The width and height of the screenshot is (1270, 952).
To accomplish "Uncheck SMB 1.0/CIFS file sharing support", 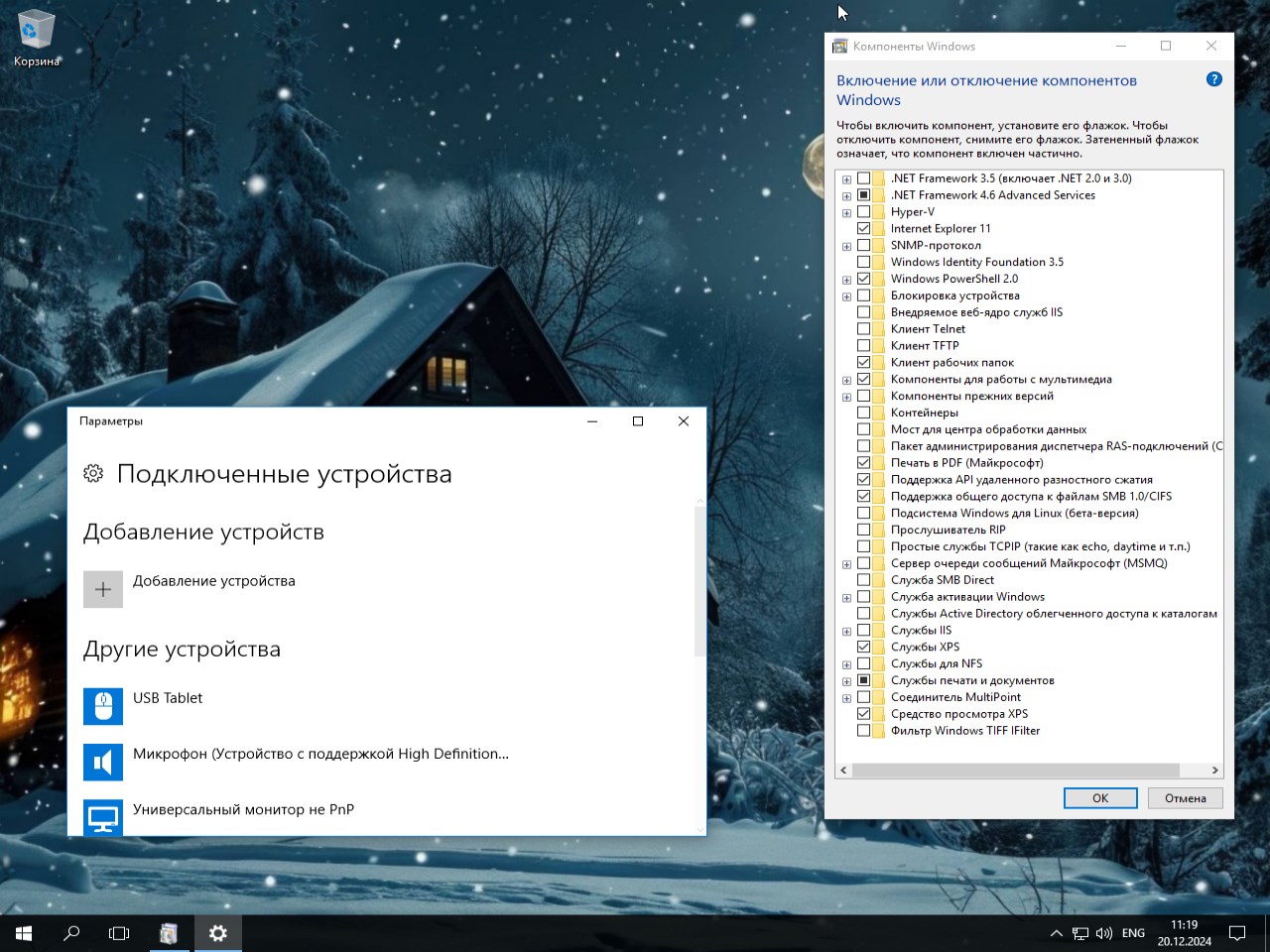I will pyautogui.click(x=863, y=497).
